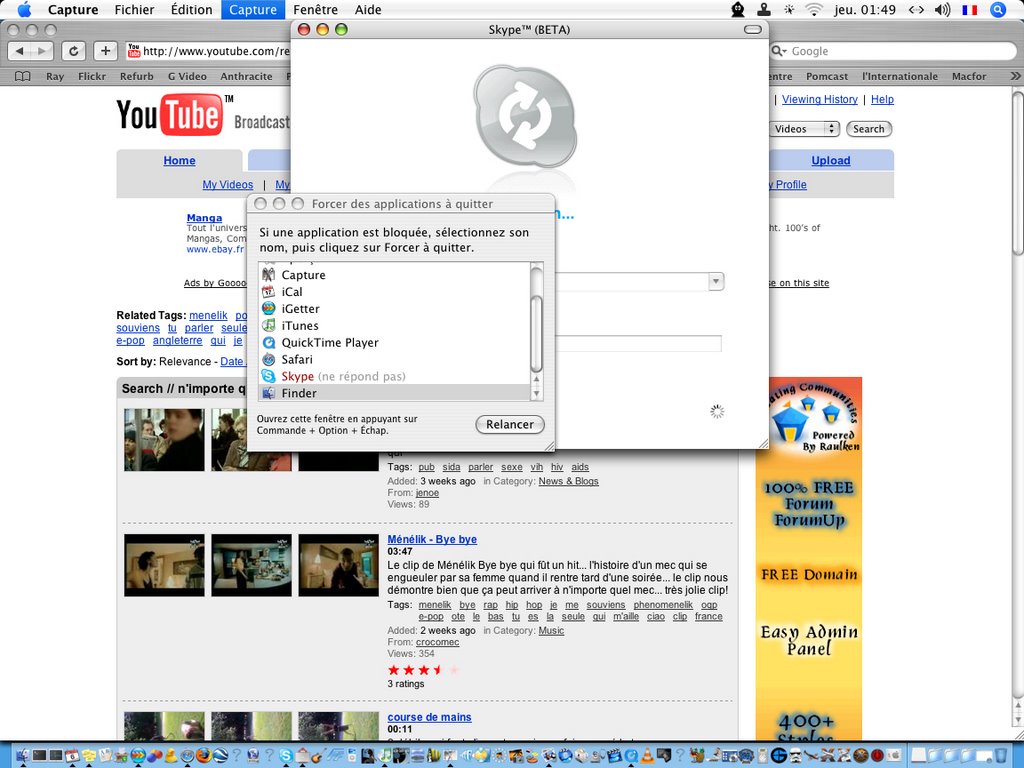1024x768 pixels.
Task: Open the YouTube Help link
Action: pyautogui.click(x=882, y=99)
